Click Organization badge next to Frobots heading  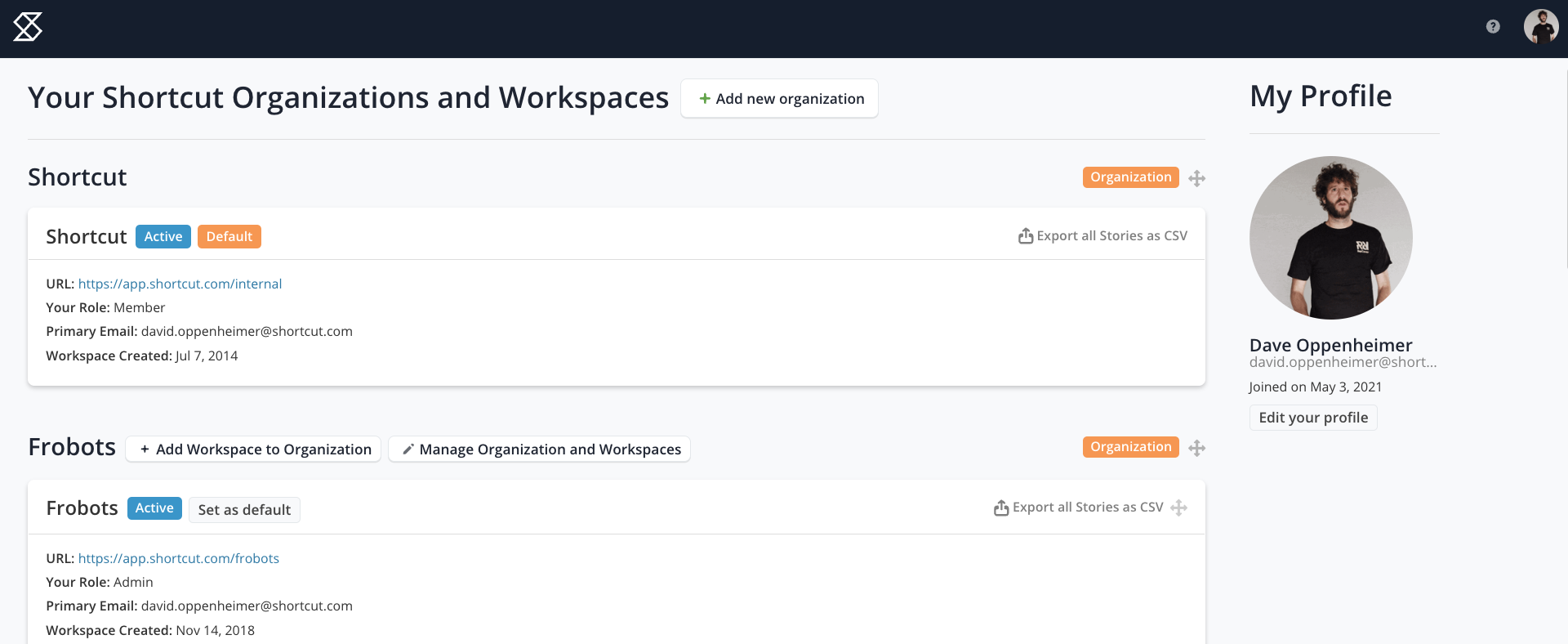(x=1131, y=447)
